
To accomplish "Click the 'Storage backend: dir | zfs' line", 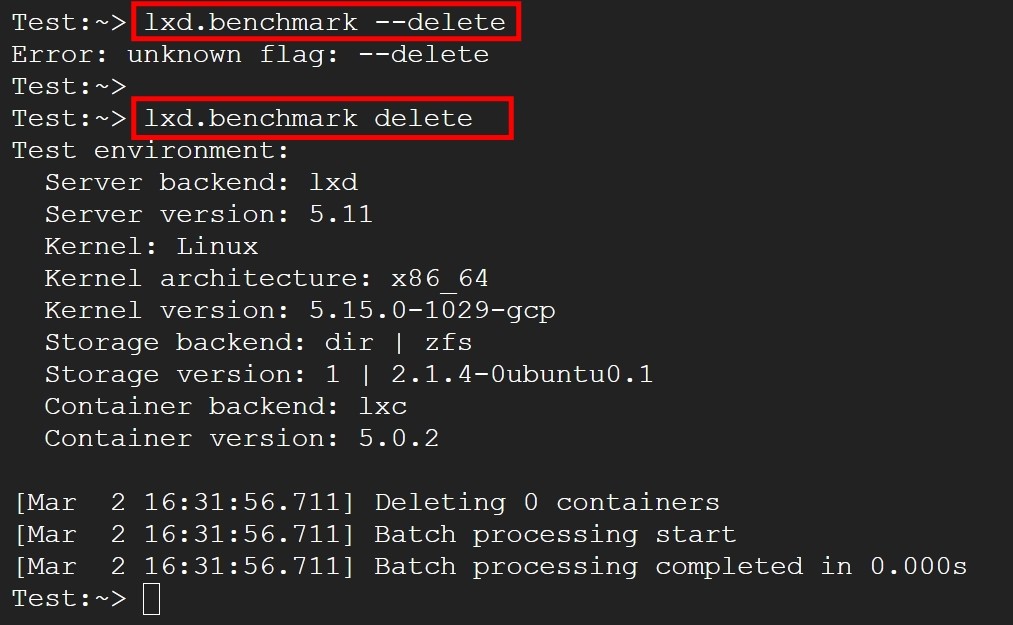I will pyautogui.click(x=258, y=343).
